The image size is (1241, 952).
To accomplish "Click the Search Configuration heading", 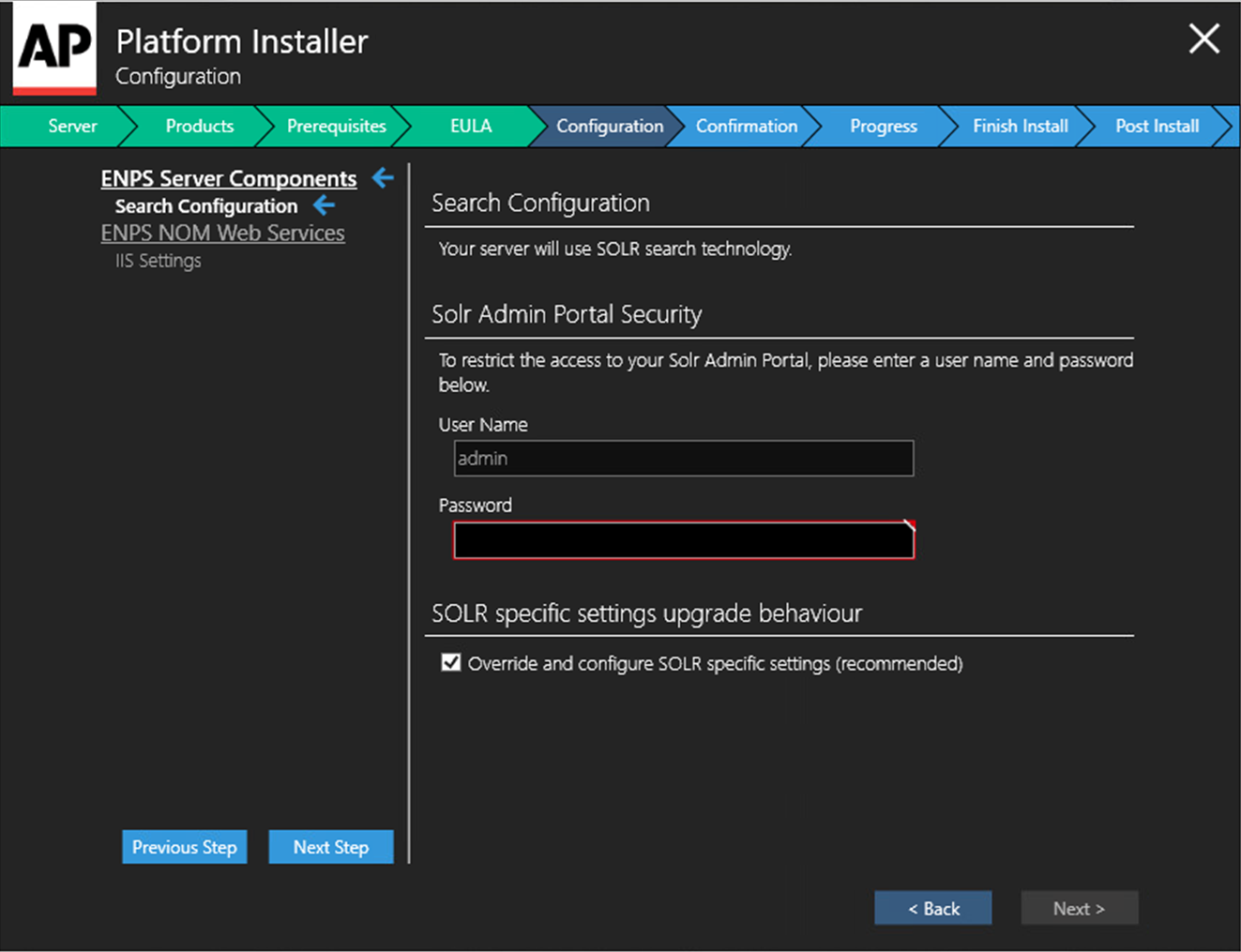I will click(540, 203).
